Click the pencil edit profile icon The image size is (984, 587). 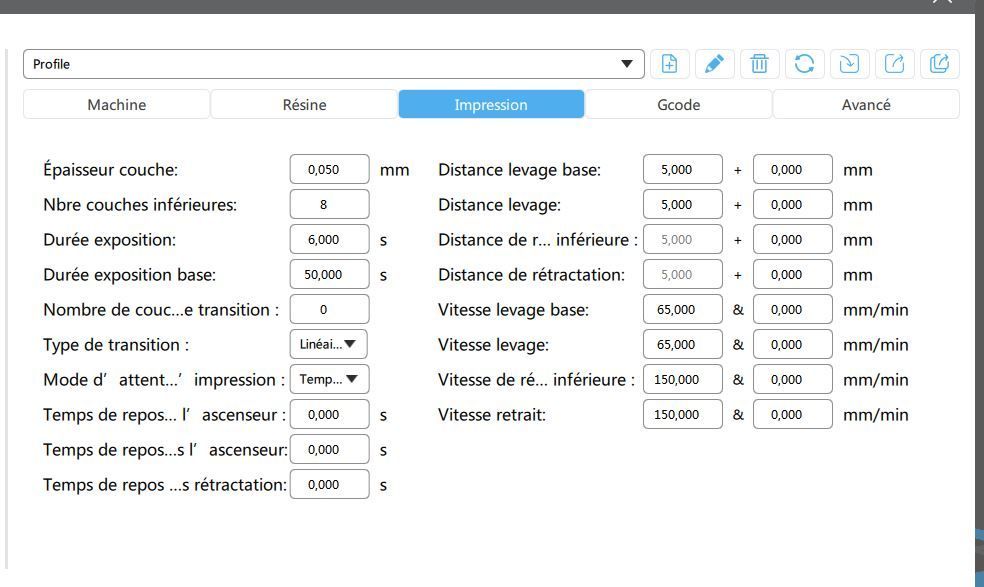pos(714,64)
